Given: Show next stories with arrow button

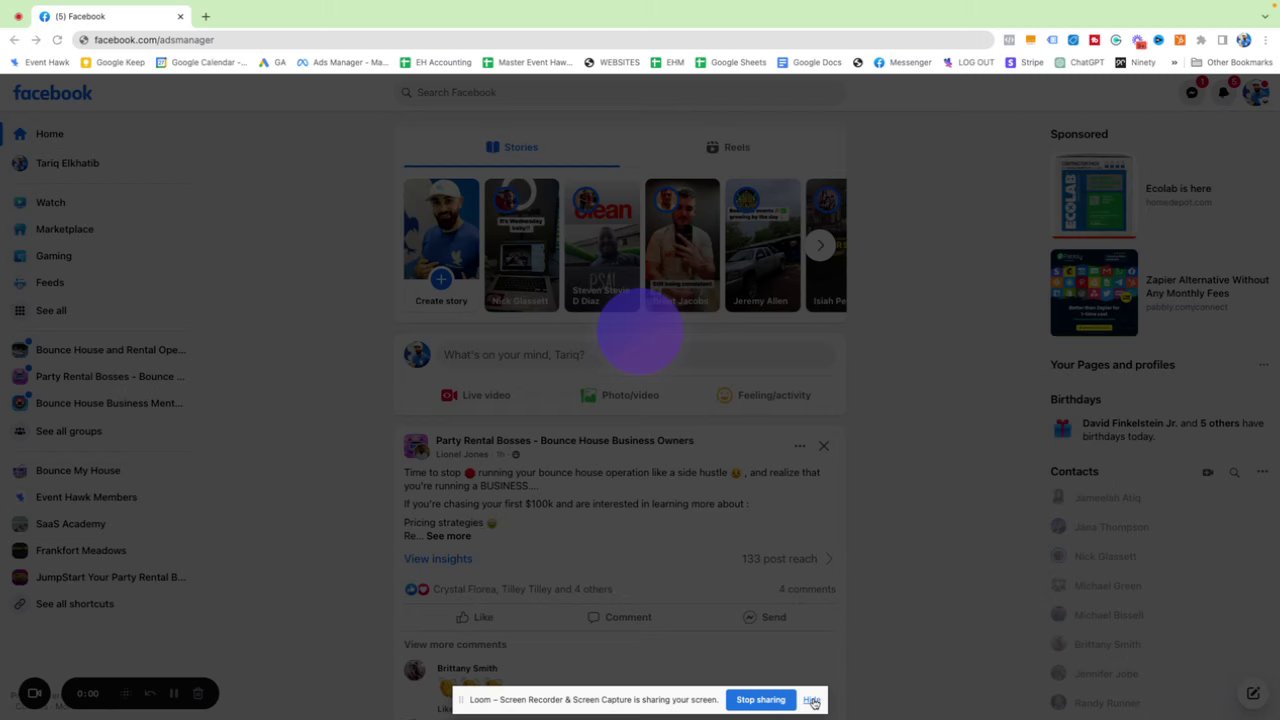Looking at the screenshot, I should [820, 245].
